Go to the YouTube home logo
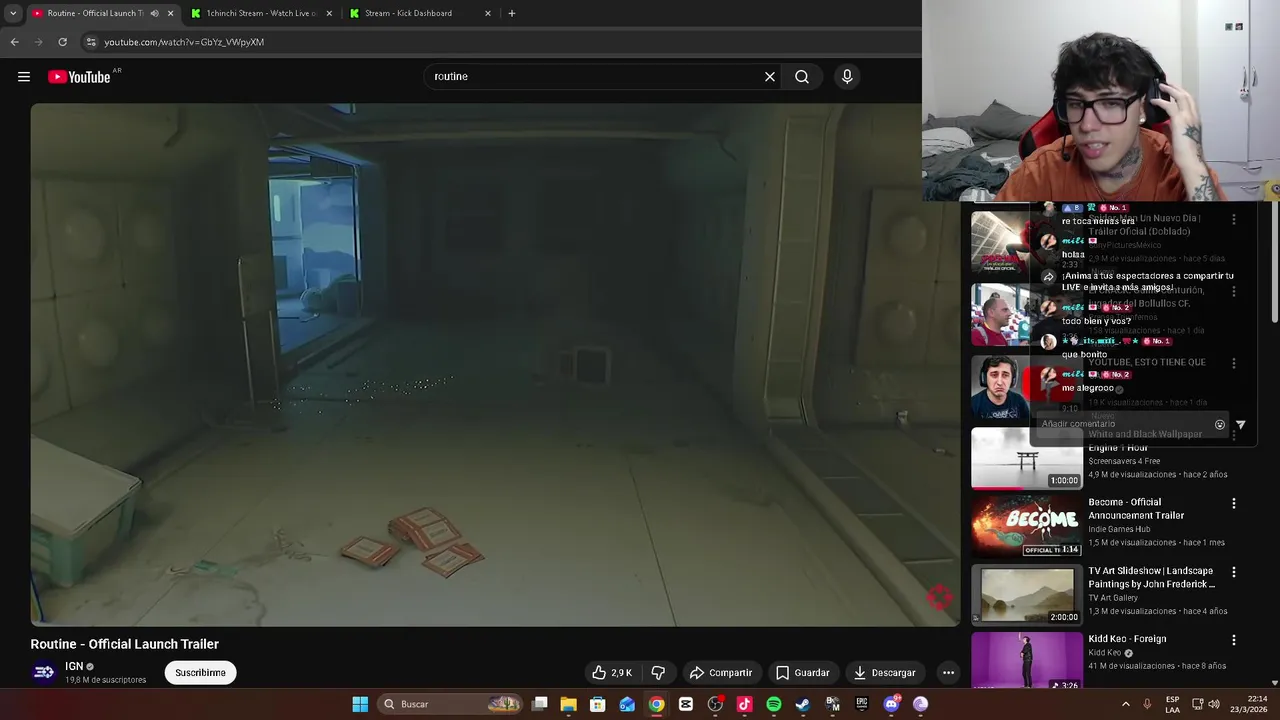 click(x=79, y=77)
